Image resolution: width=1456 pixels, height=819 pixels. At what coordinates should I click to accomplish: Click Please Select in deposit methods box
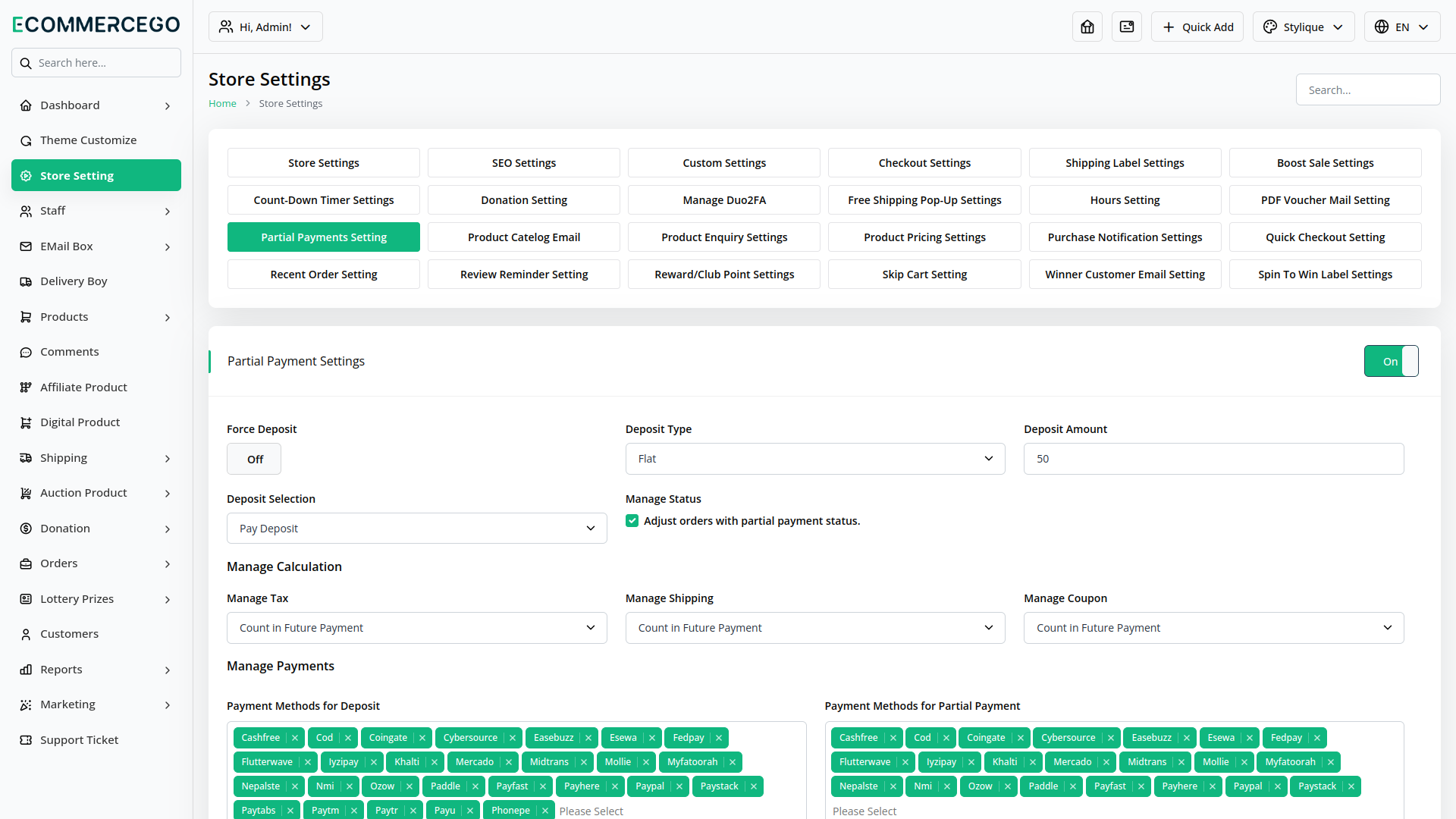click(x=591, y=811)
